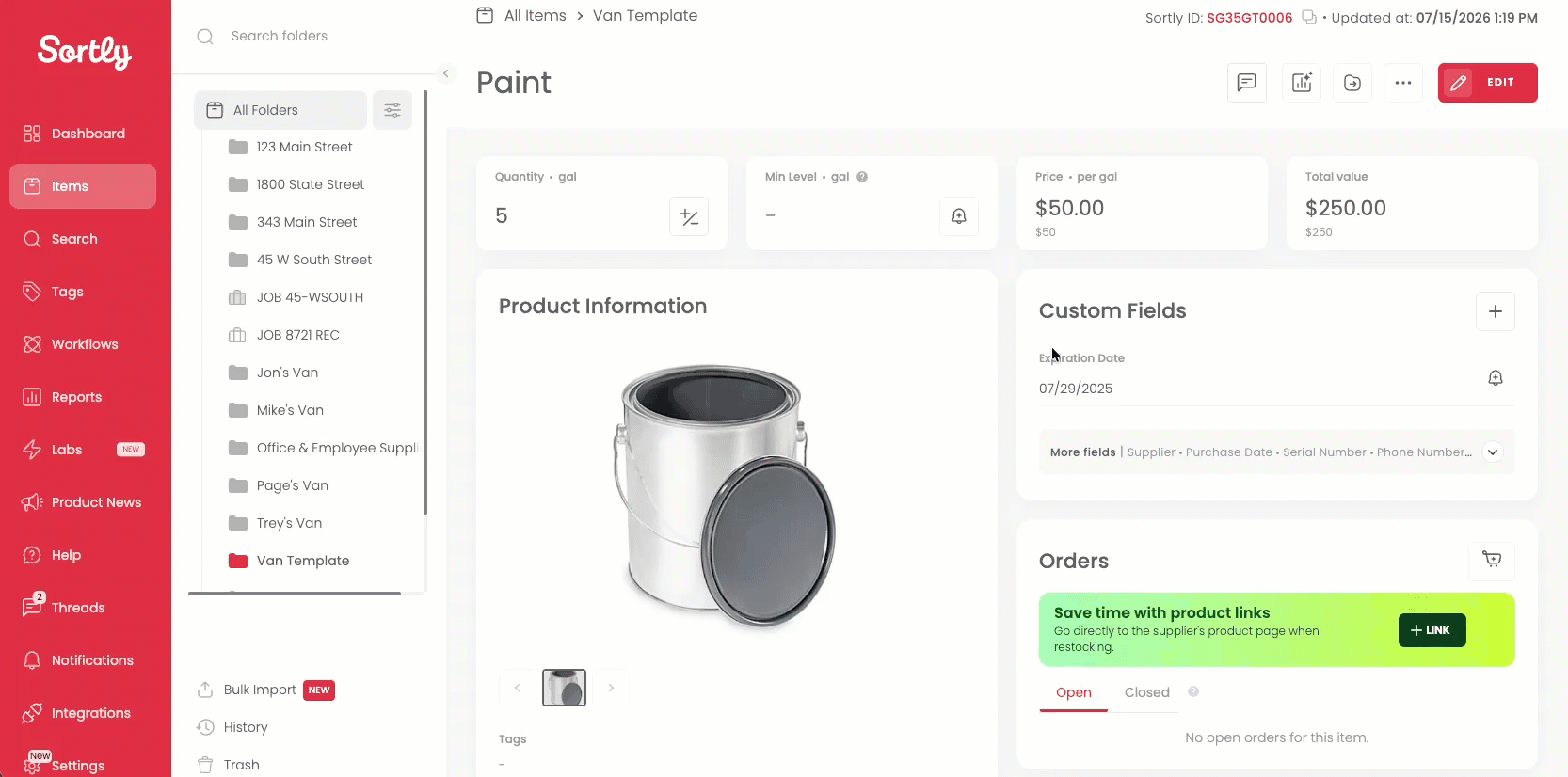
Task: Select the paint can thumbnail
Action: pos(564,688)
